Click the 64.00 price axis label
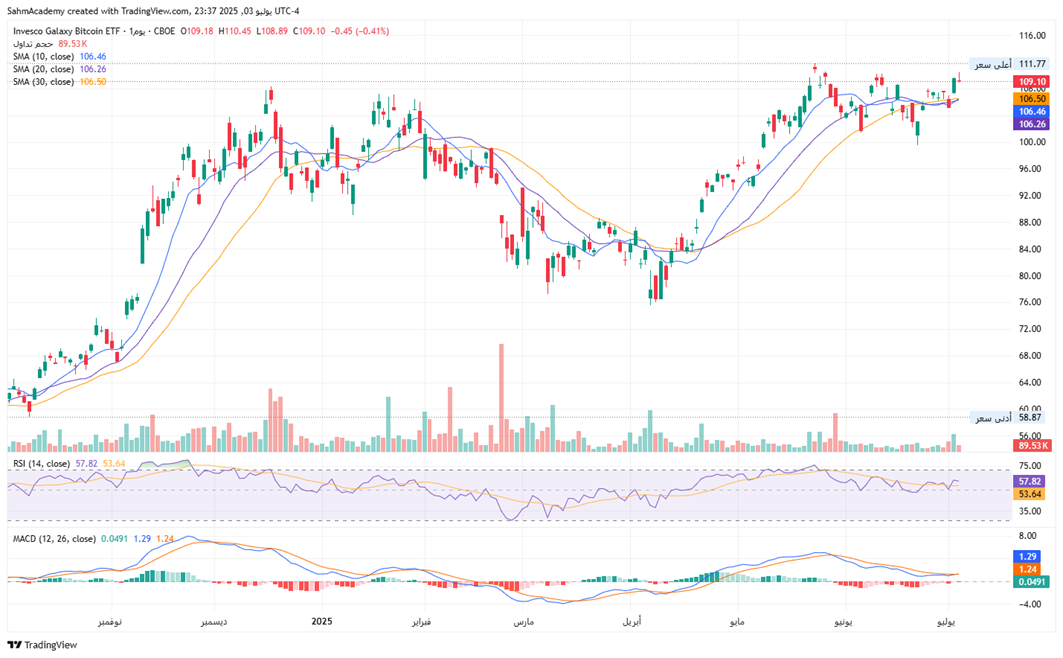 [1032, 382]
